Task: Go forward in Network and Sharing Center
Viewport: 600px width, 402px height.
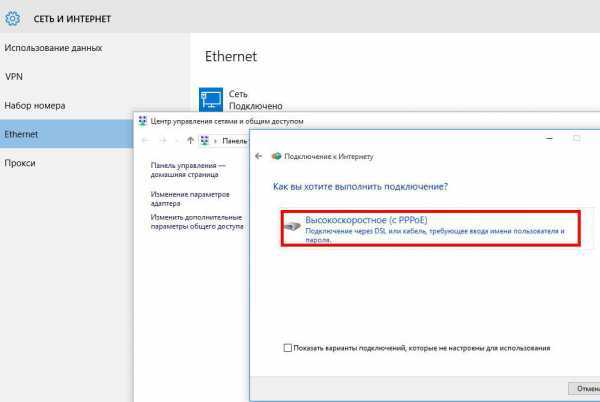Action: click(x=163, y=140)
